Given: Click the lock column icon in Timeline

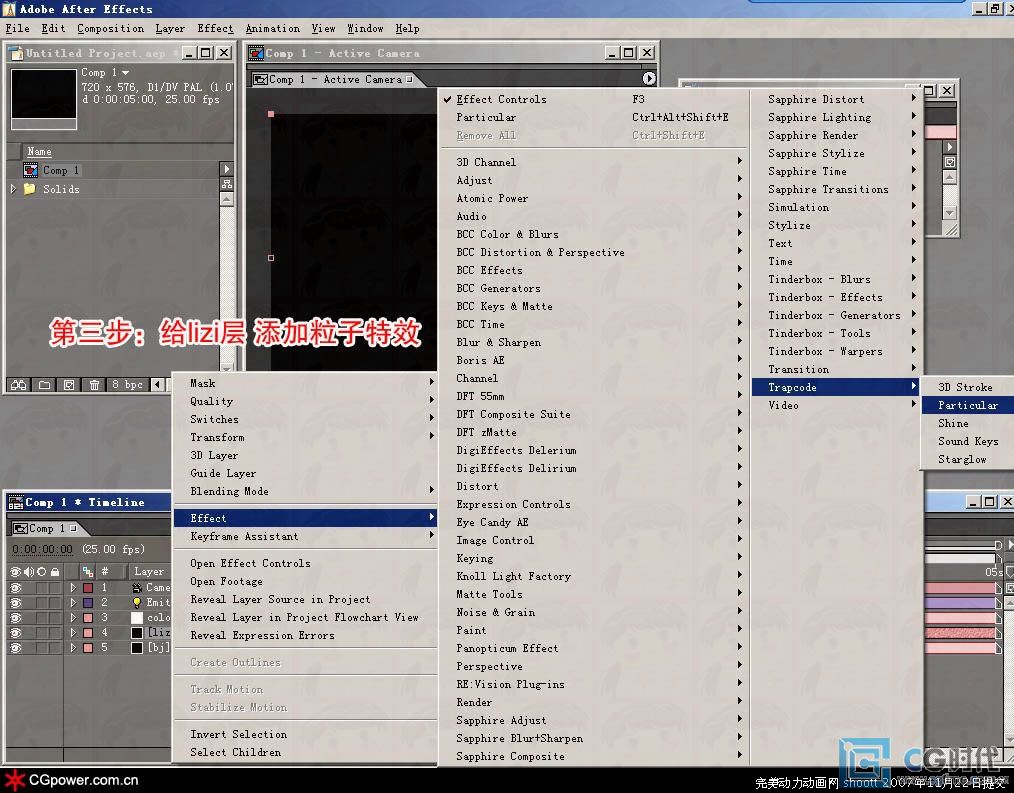Looking at the screenshot, I should tap(56, 572).
